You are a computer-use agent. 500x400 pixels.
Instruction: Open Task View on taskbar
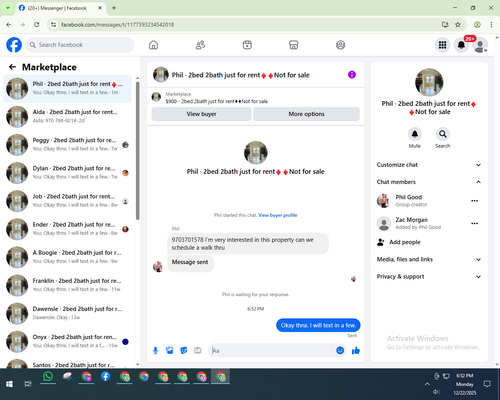click(28, 384)
